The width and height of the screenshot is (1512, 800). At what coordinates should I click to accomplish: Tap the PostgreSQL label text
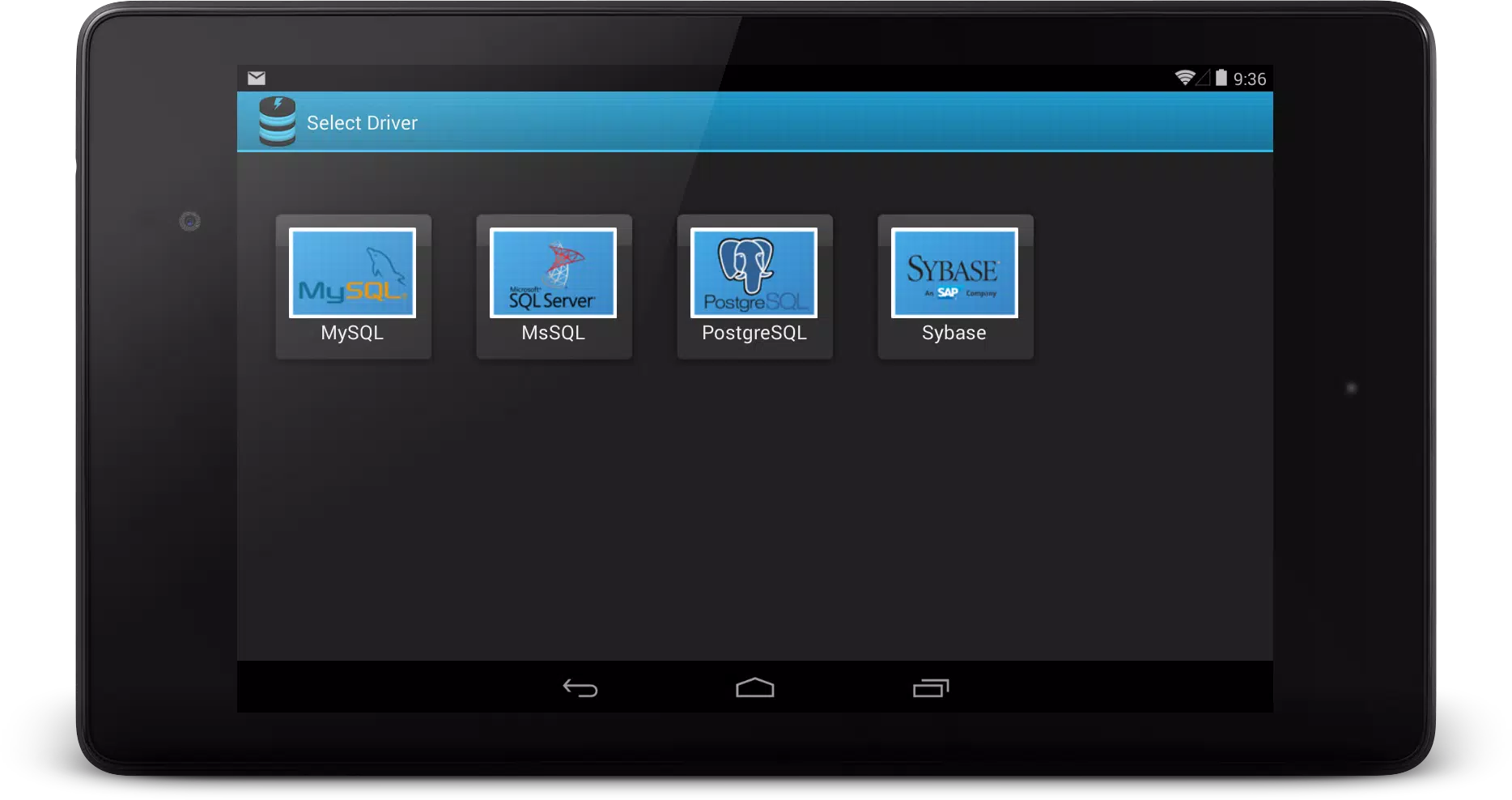pos(754,333)
